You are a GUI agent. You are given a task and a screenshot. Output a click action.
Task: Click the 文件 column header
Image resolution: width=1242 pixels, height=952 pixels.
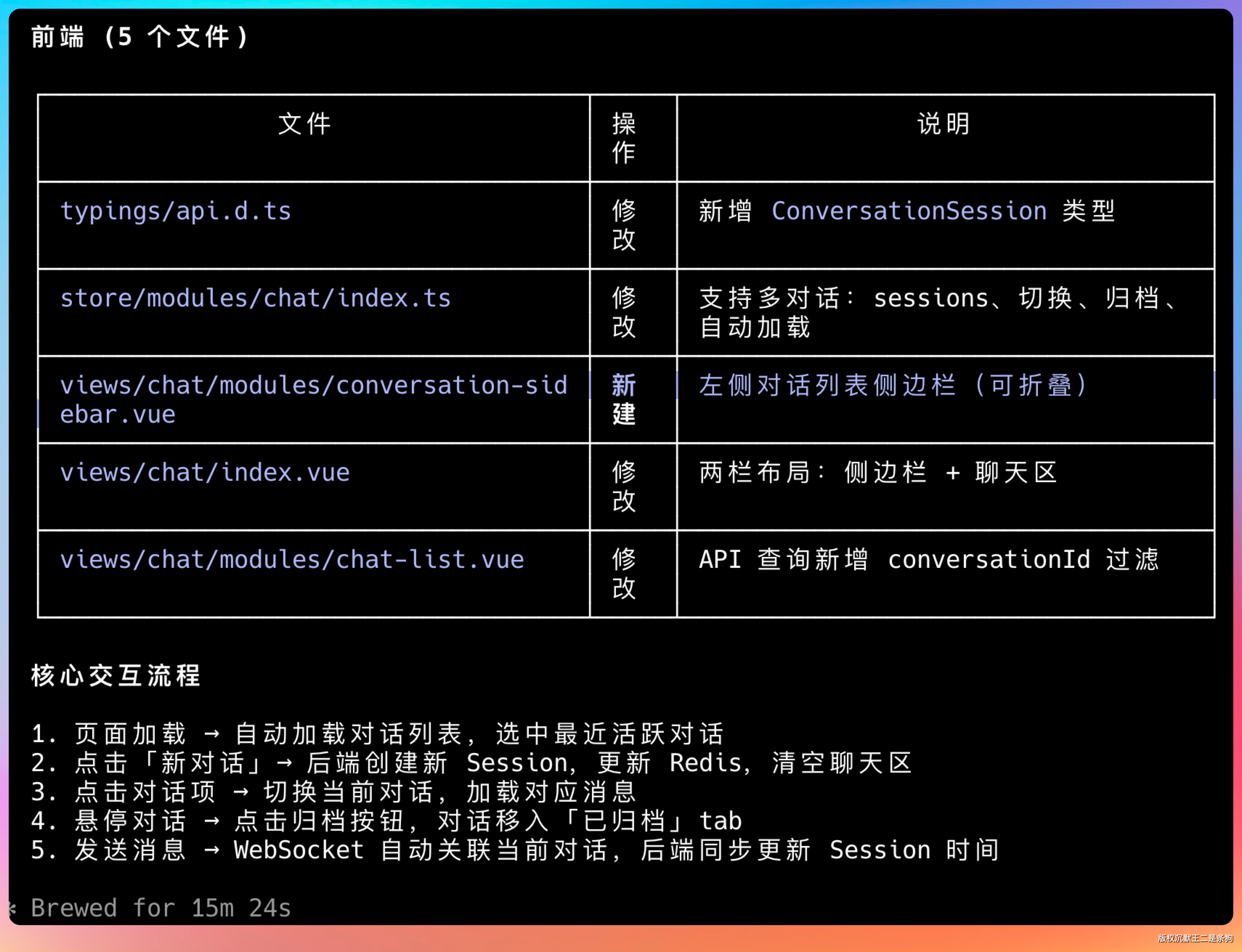point(304,124)
